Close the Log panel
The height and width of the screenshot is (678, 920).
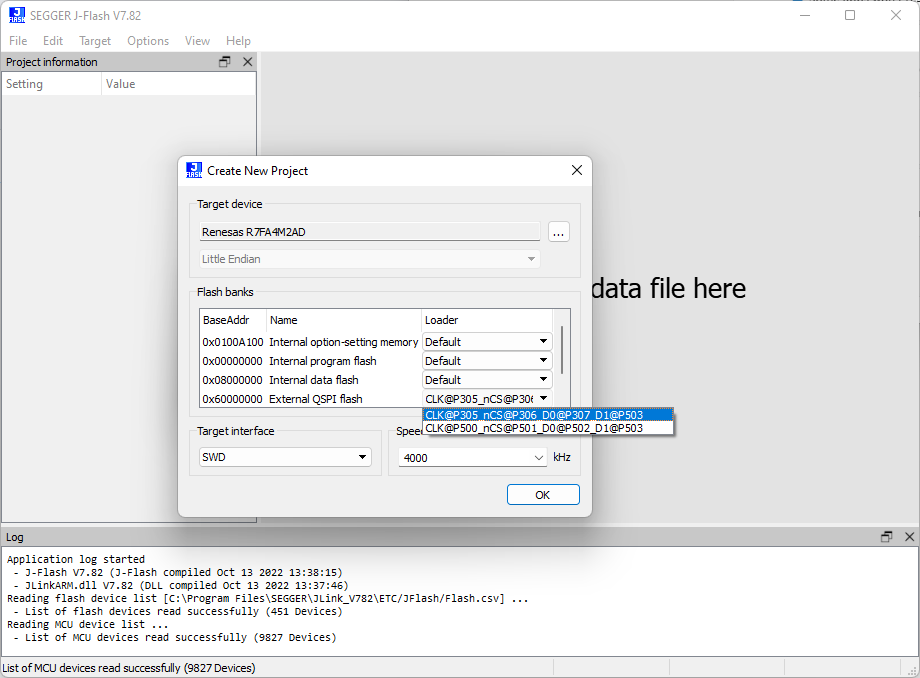(x=908, y=537)
